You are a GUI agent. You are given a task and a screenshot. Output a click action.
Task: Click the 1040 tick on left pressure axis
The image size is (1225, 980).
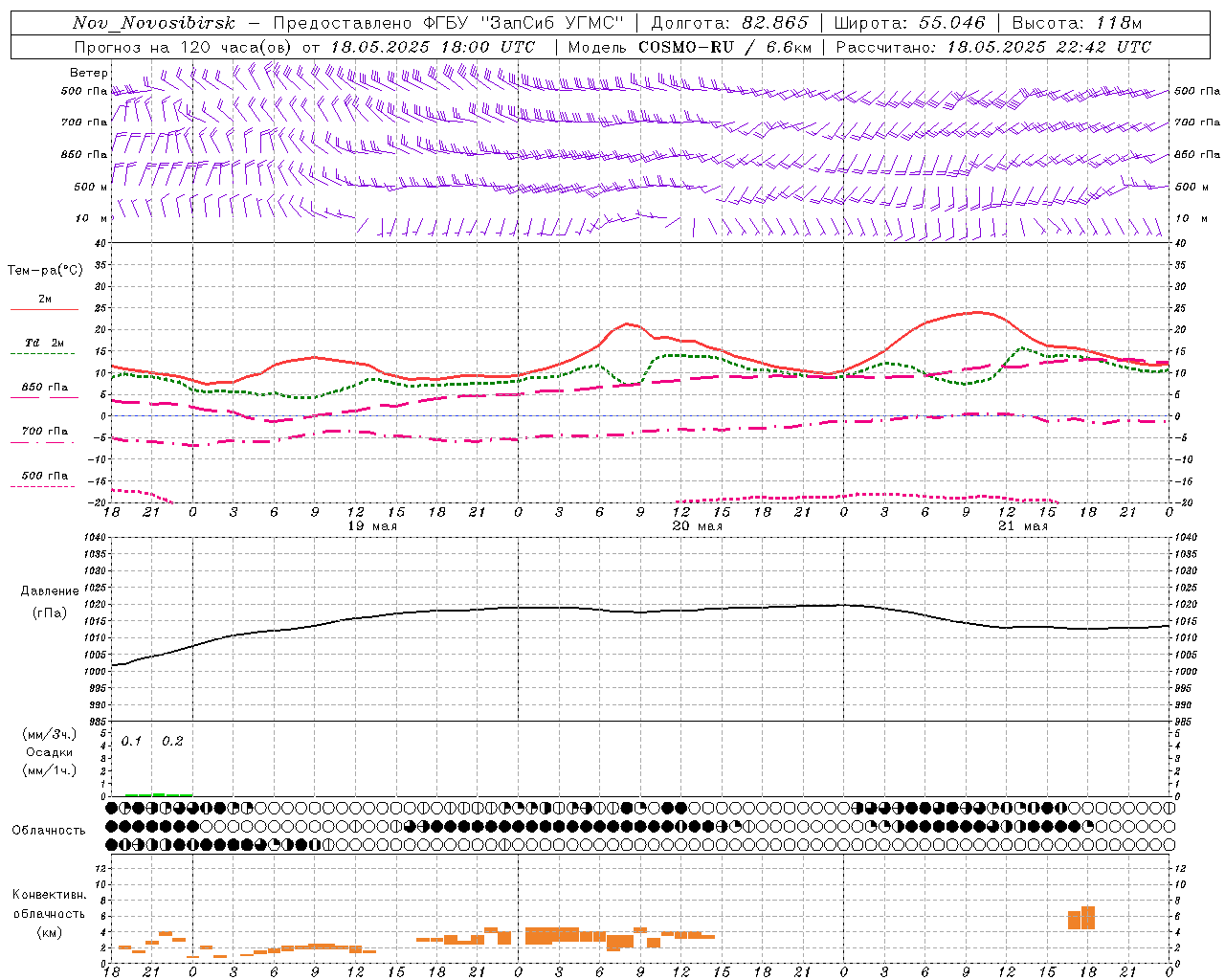pyautogui.click(x=97, y=538)
